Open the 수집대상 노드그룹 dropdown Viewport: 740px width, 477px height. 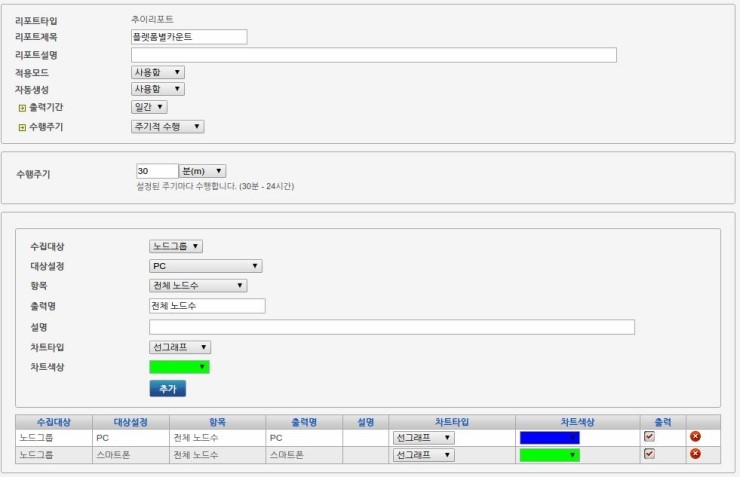coord(176,246)
